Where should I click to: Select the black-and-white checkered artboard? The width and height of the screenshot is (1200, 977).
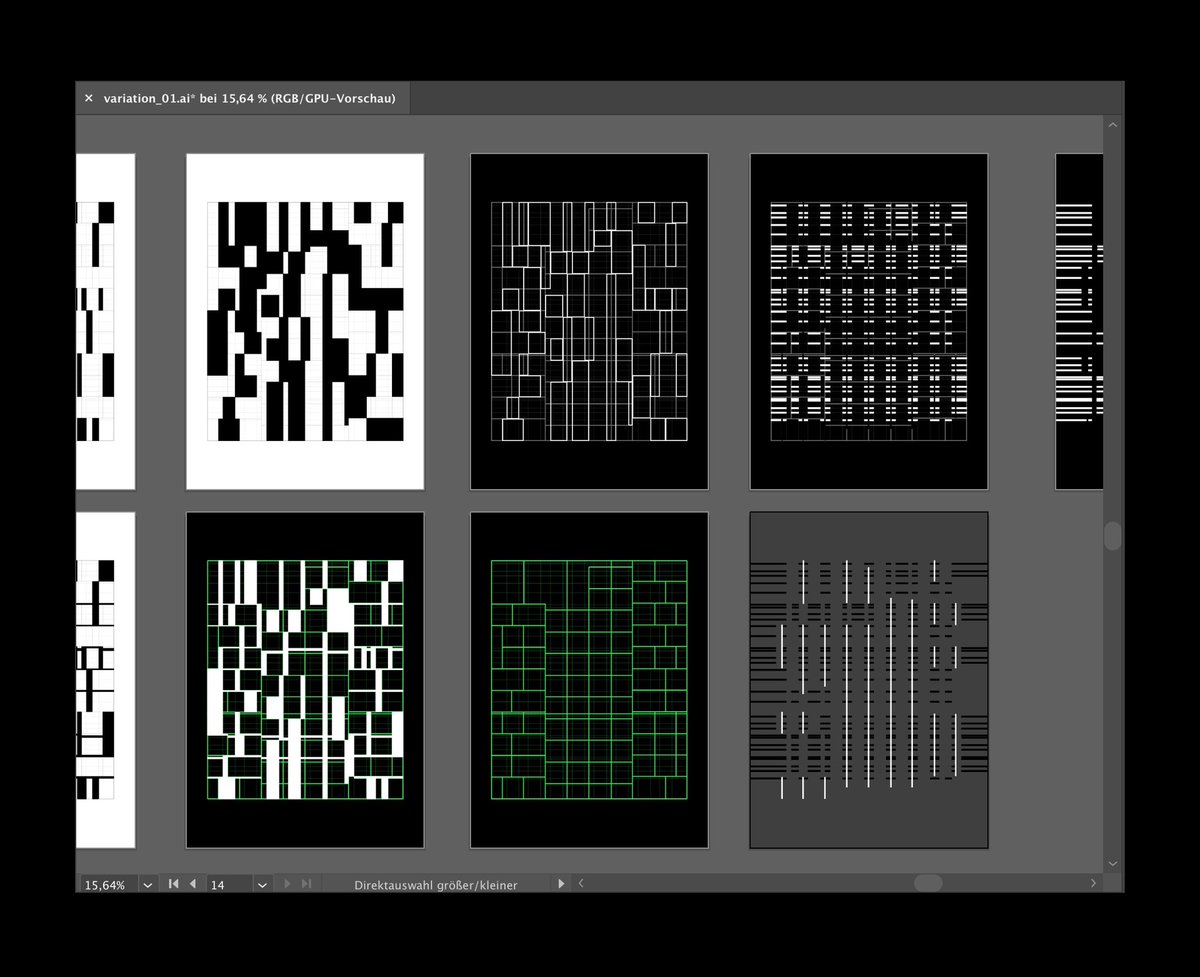click(x=305, y=320)
